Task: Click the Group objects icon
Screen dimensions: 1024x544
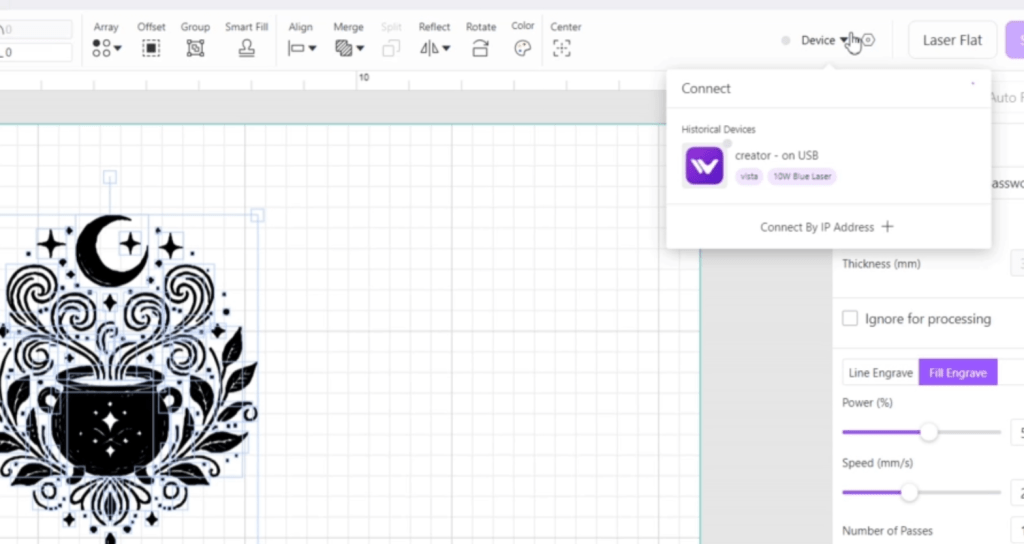Action: tap(195, 47)
